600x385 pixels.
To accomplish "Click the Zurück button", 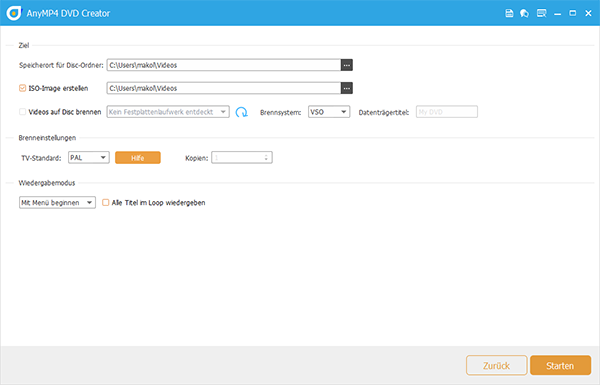I will (496, 365).
